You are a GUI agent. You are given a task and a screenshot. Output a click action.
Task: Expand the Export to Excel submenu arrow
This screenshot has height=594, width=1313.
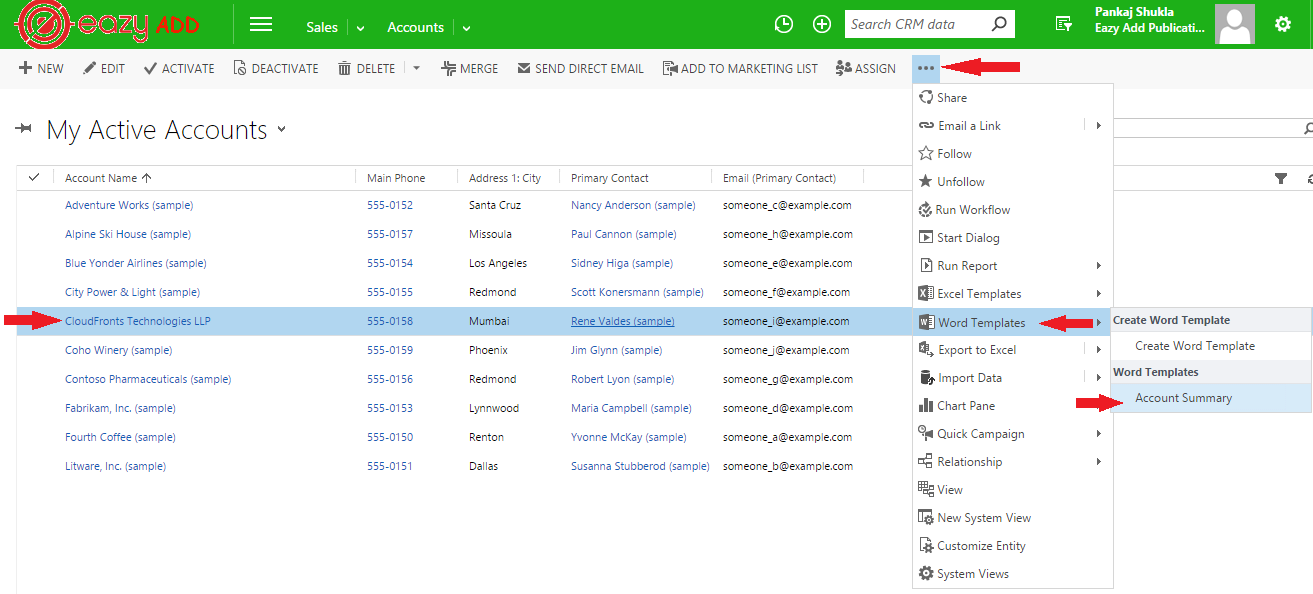click(x=1098, y=350)
